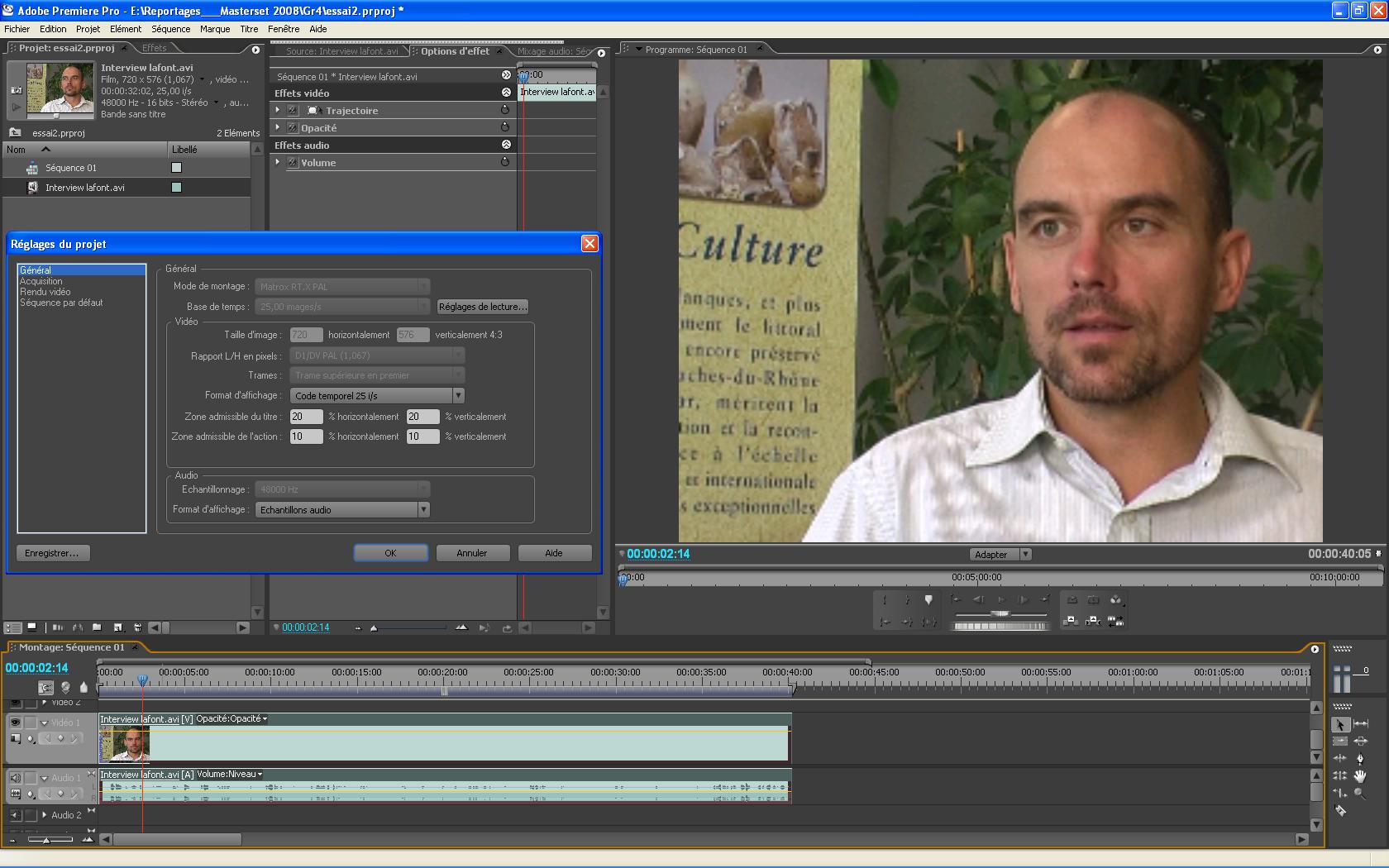
Task: Reset the Trajectoire effect
Action: point(505,110)
